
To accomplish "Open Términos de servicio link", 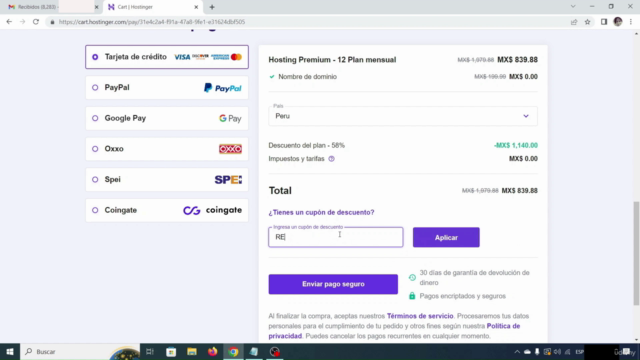I will [420, 316].
